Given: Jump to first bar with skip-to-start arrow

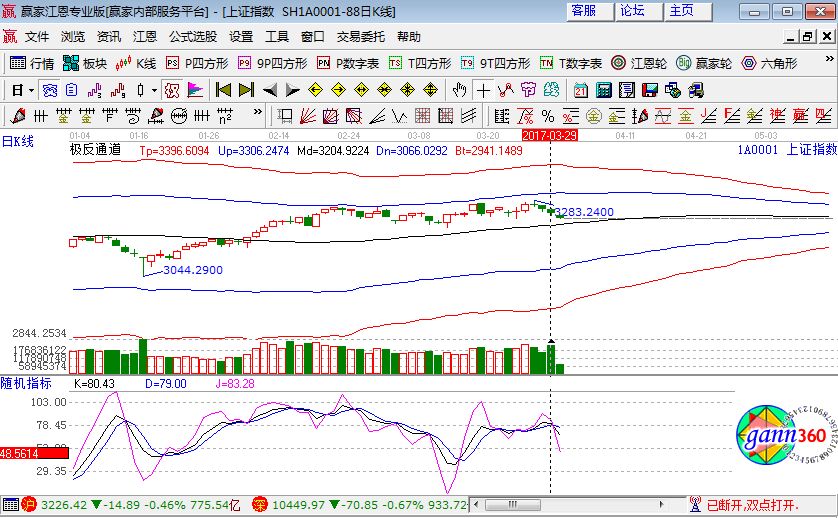Looking at the screenshot, I should pyautogui.click(x=224, y=89).
